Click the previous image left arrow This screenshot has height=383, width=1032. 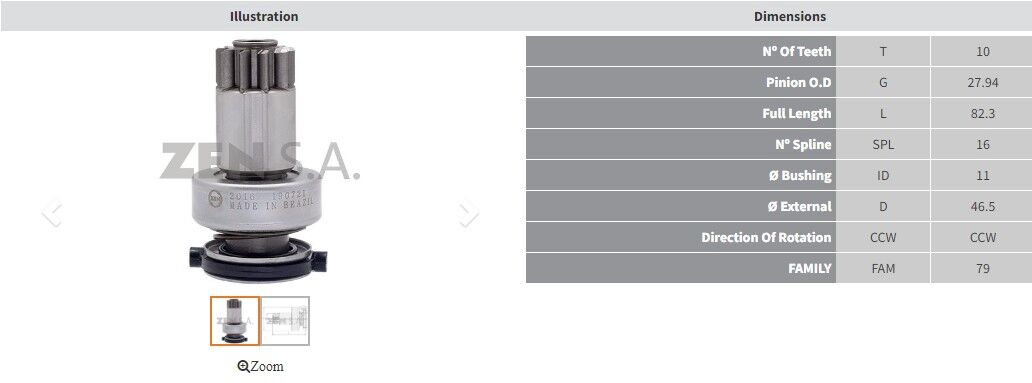coord(52,213)
